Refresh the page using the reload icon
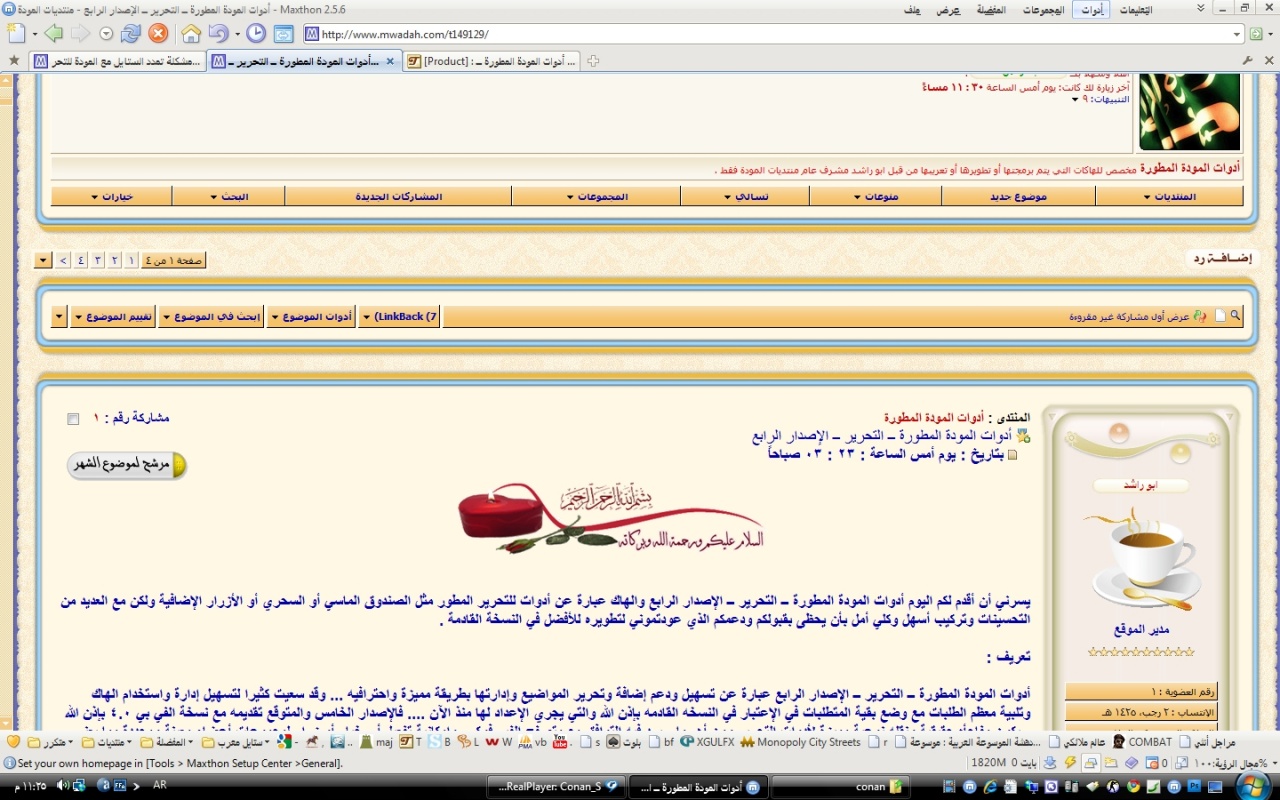 tap(130, 34)
